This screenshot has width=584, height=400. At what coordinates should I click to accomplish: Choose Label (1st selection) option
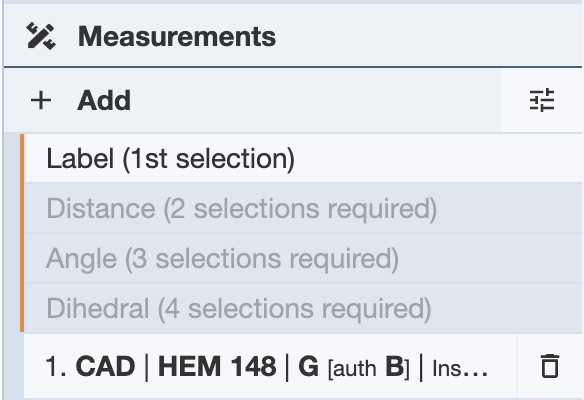[x=304, y=158]
